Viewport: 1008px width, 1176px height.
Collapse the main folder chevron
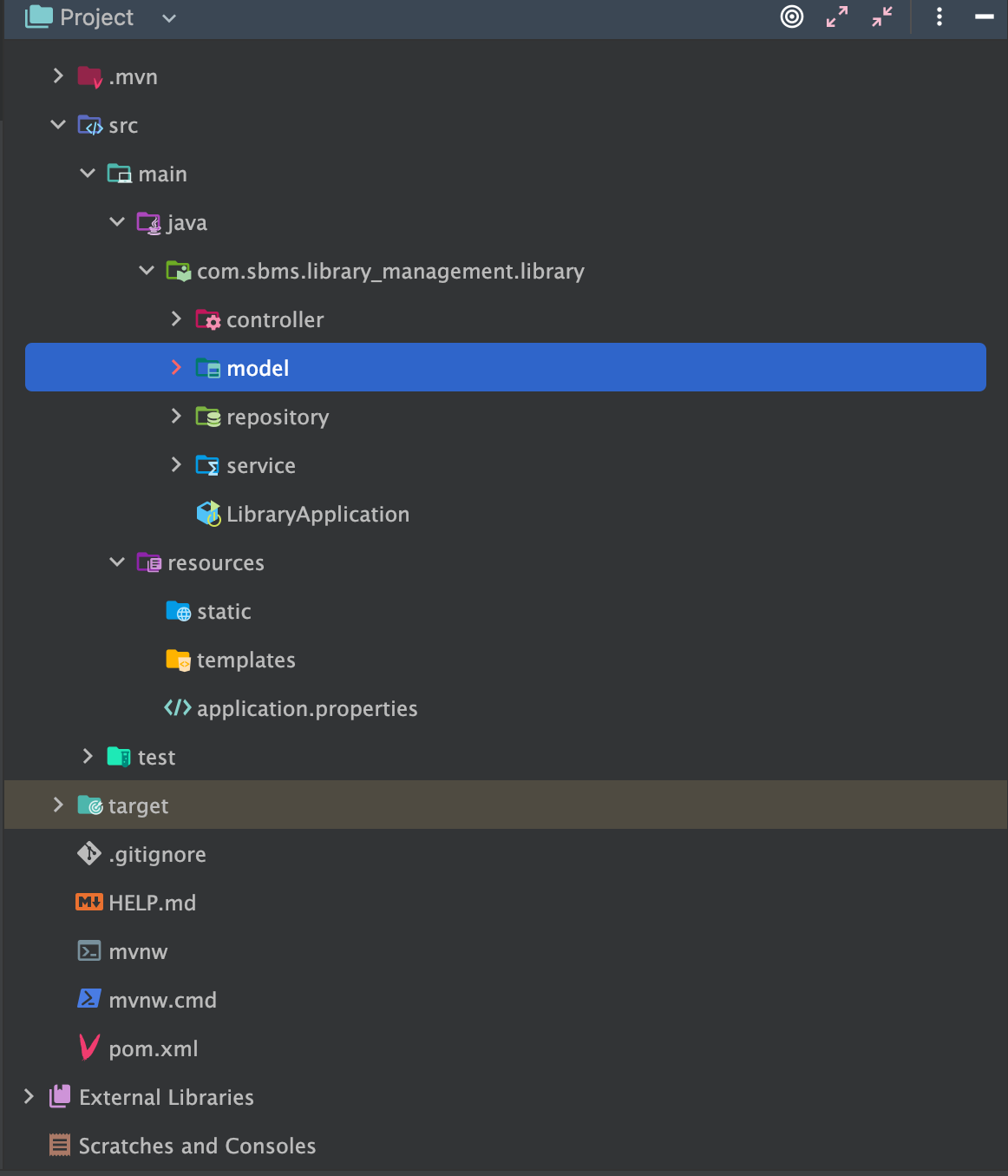pyautogui.click(x=88, y=174)
